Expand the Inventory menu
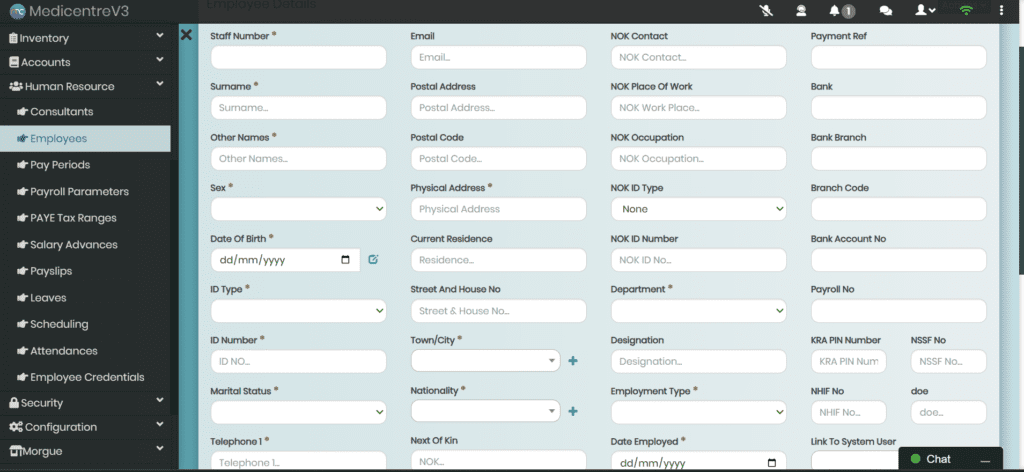Image resolution: width=1024 pixels, height=472 pixels. tap(85, 38)
